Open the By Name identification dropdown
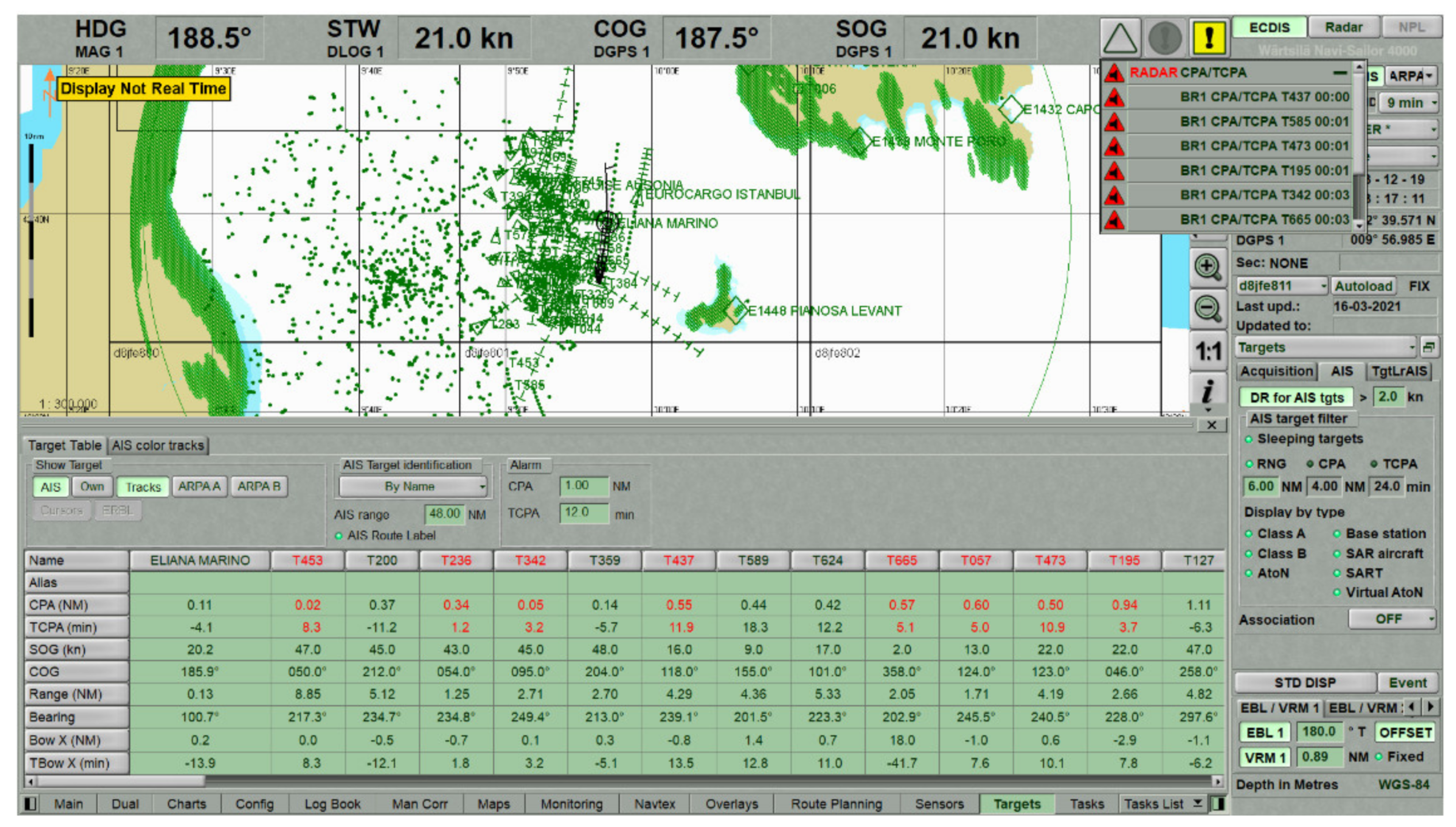This screenshot has height=827, width=1456. point(413,486)
